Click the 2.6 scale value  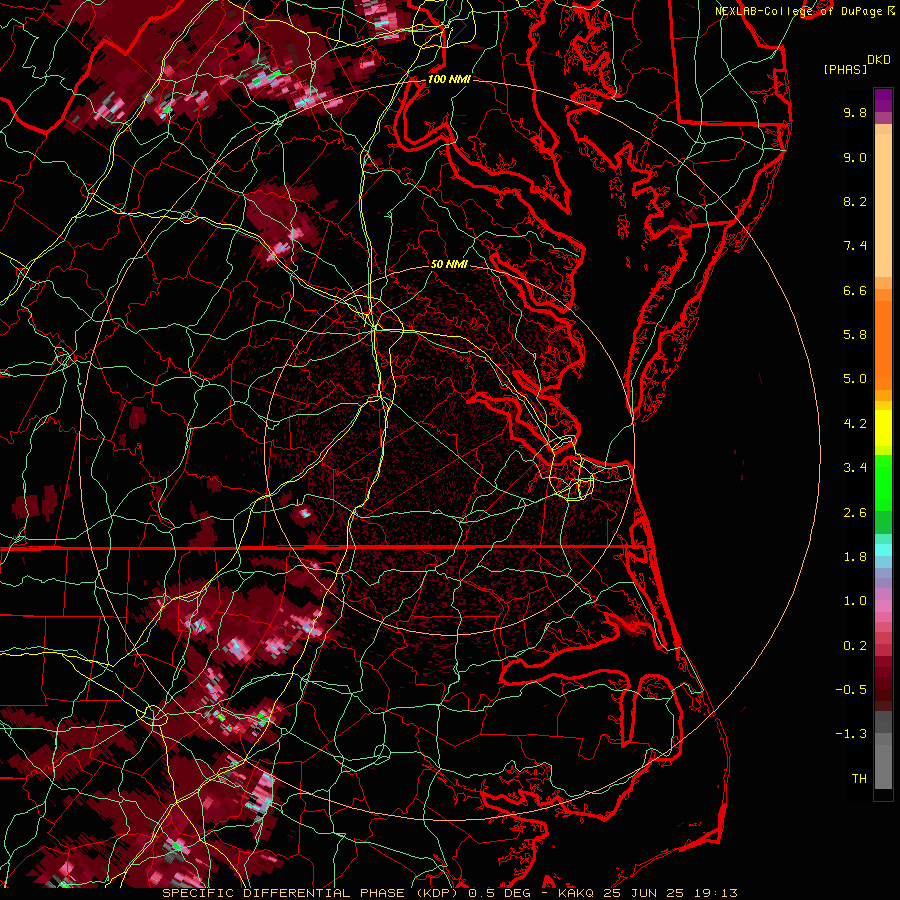(855, 513)
